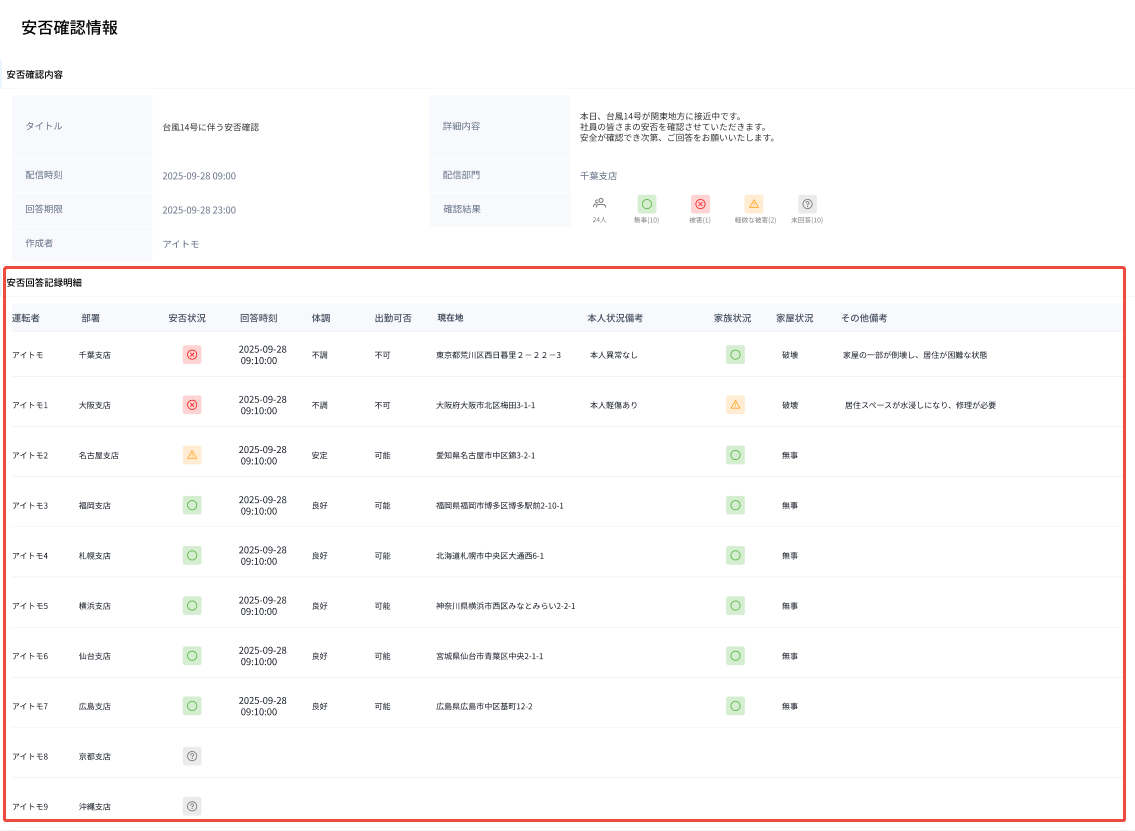Click the 回答時刻 column header
The width and height of the screenshot is (1135, 831).
(258, 318)
